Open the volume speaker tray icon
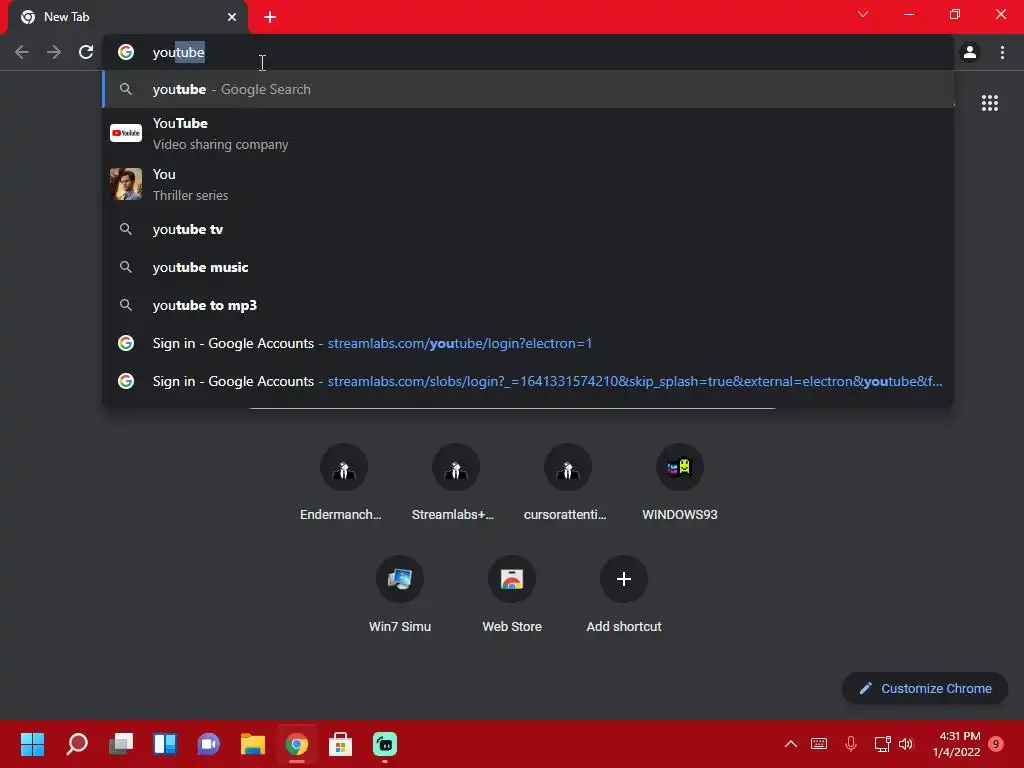Viewport: 1024px width, 768px height. click(x=906, y=744)
